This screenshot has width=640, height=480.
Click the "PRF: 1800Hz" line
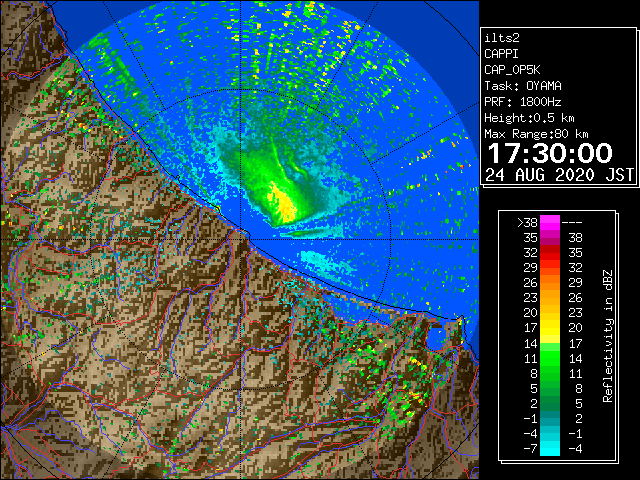point(523,102)
